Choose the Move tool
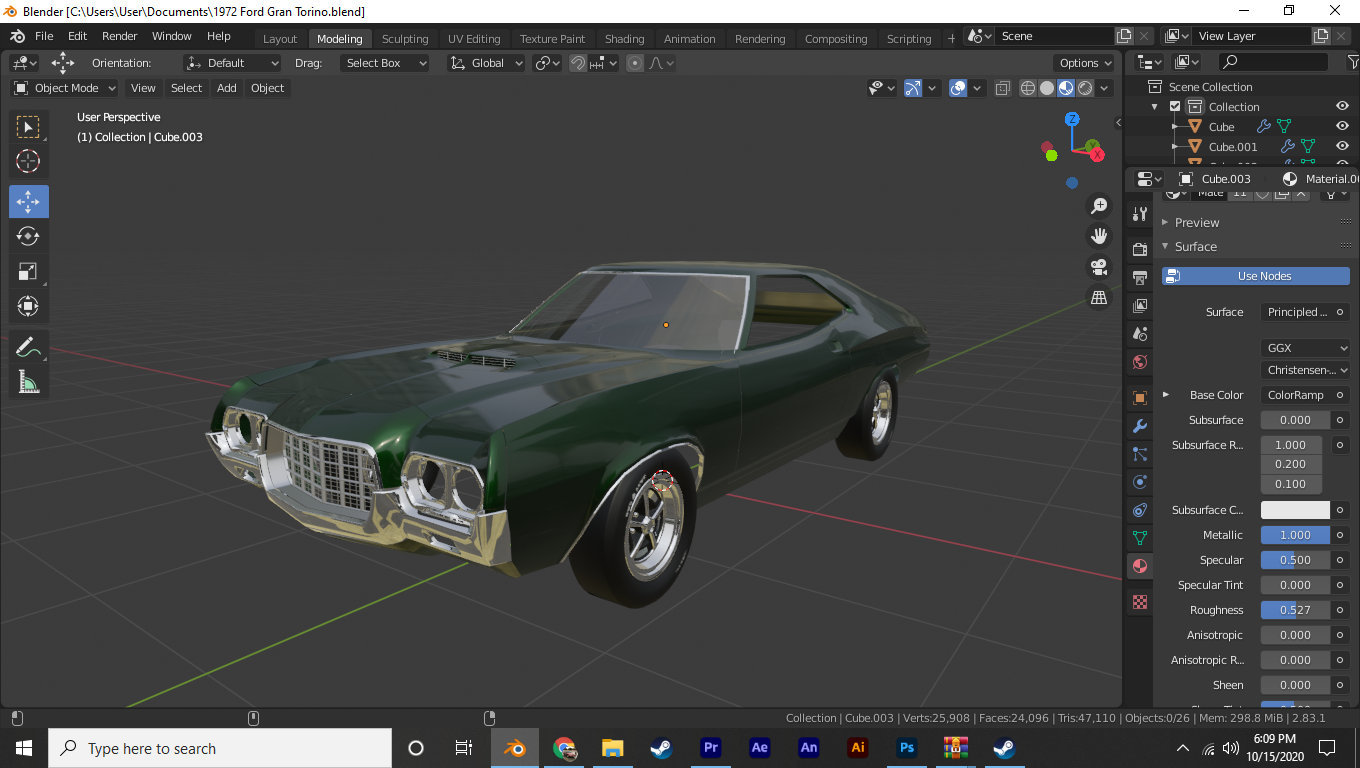Screen dimensions: 1360x768 tap(28, 201)
